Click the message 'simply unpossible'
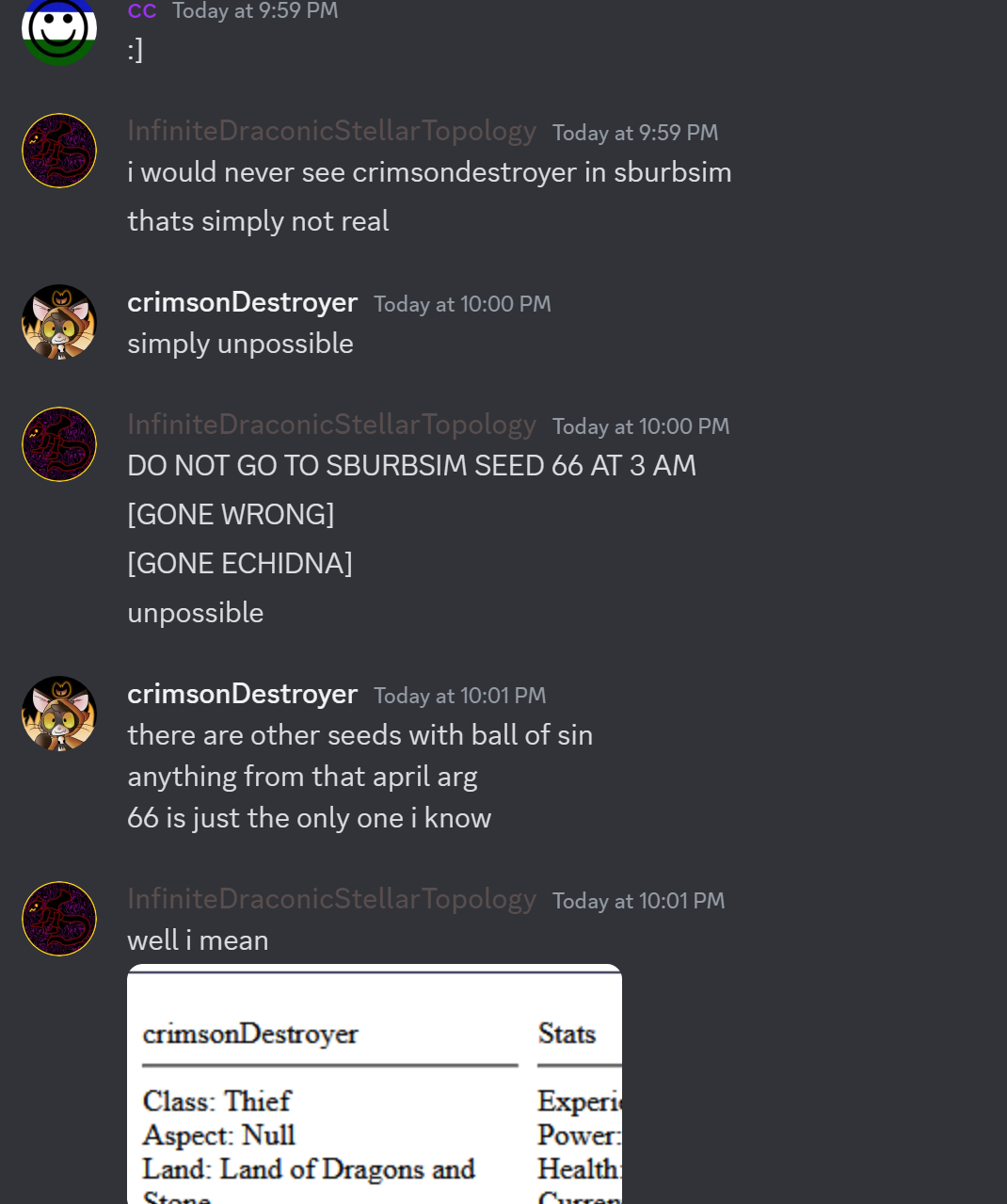The image size is (1007, 1204). (x=240, y=344)
